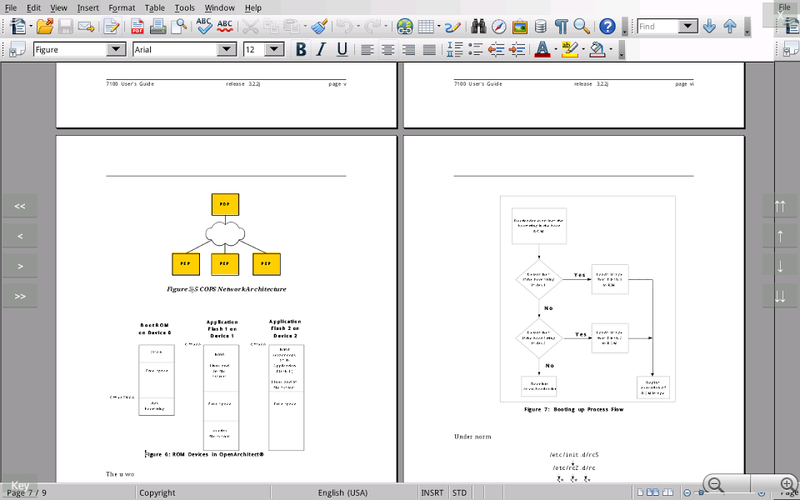
Task: Align text left
Action: point(367,49)
